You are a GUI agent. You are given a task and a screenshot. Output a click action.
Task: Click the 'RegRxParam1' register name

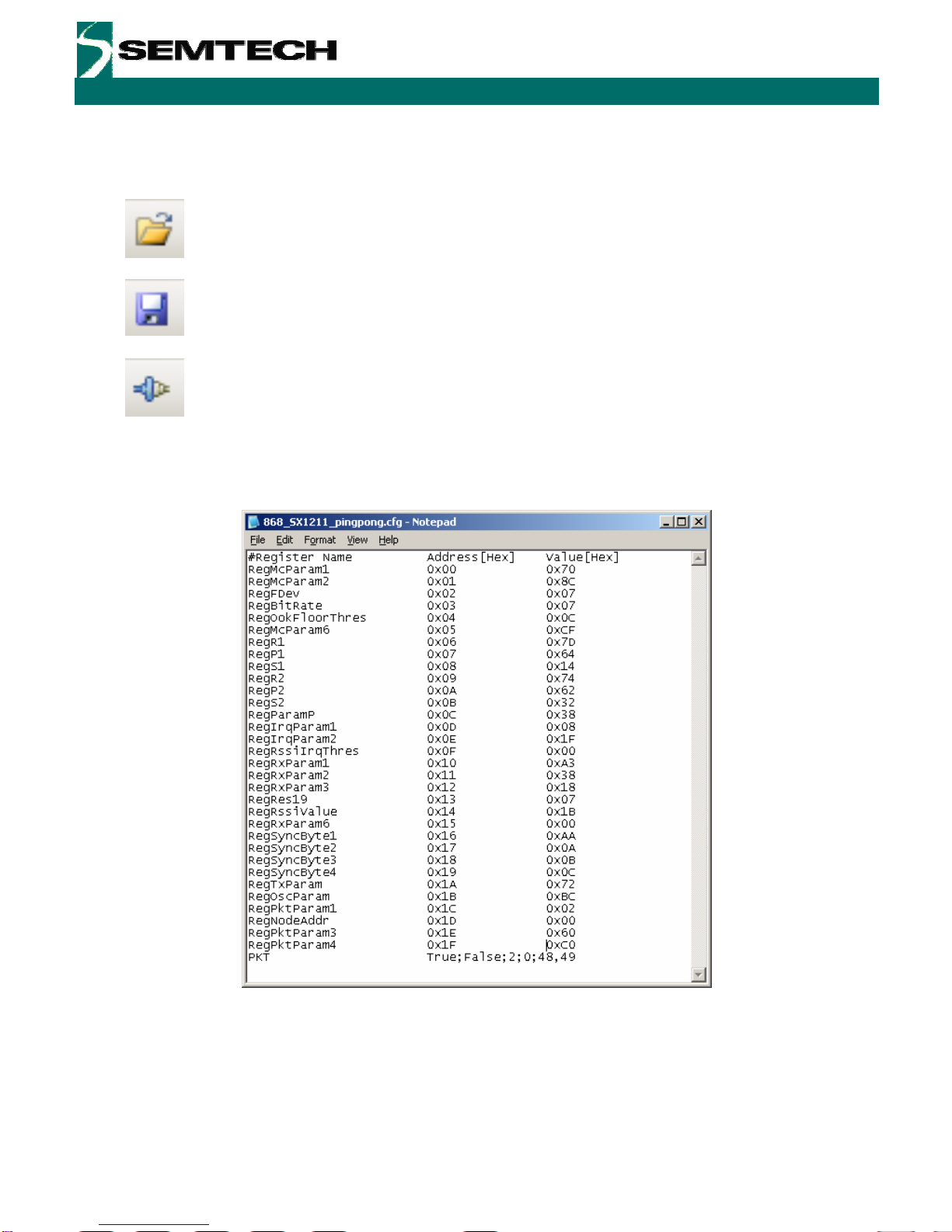289,763
